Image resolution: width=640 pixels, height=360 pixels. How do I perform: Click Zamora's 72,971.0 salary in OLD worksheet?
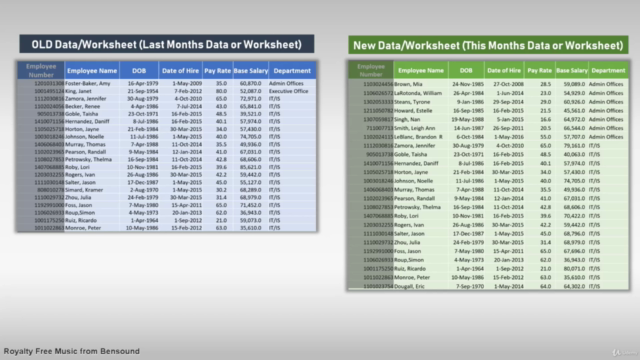tap(251, 99)
